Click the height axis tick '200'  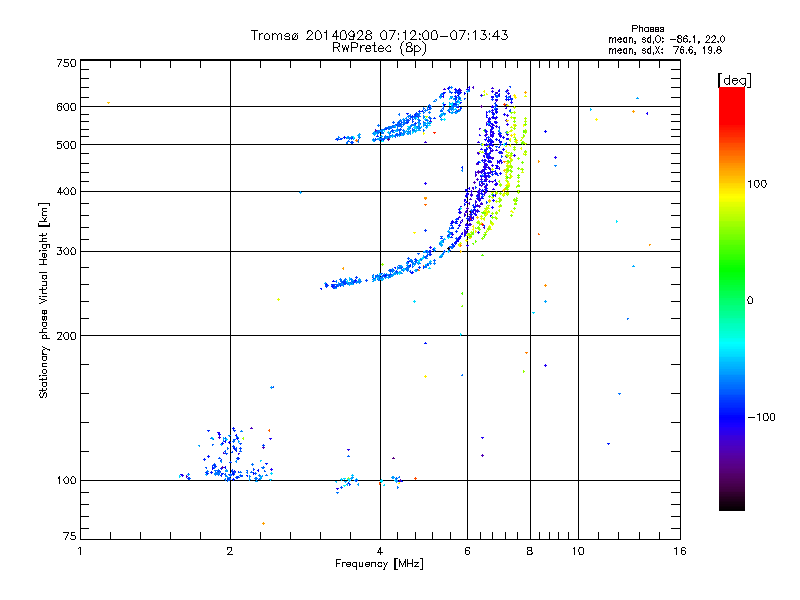pyautogui.click(x=66, y=336)
